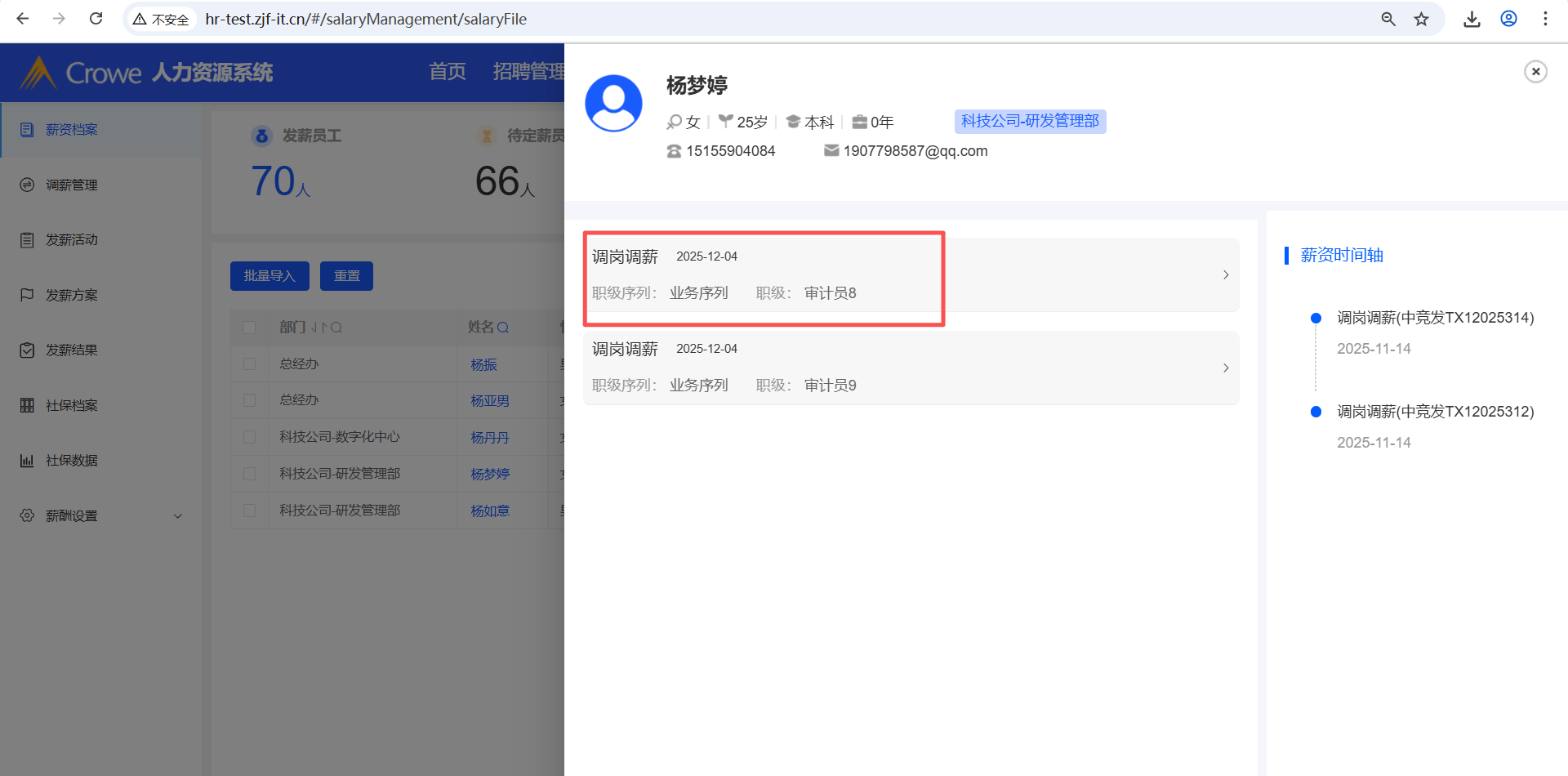Click the 杨梦婷 profile avatar
Image resolution: width=1568 pixels, height=776 pixels.
pos(613,103)
